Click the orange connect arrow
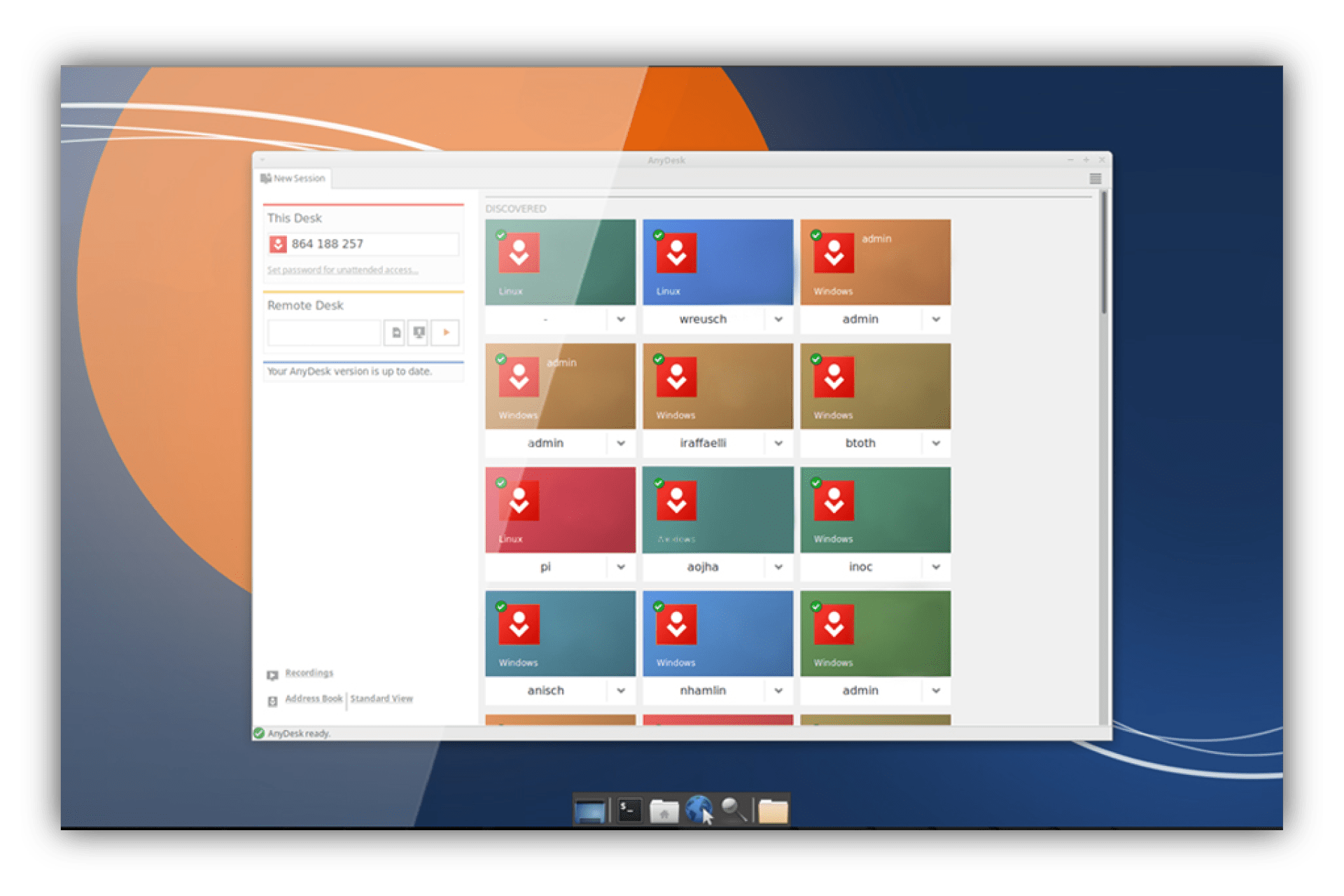The width and height of the screenshot is (1344, 896). click(445, 332)
